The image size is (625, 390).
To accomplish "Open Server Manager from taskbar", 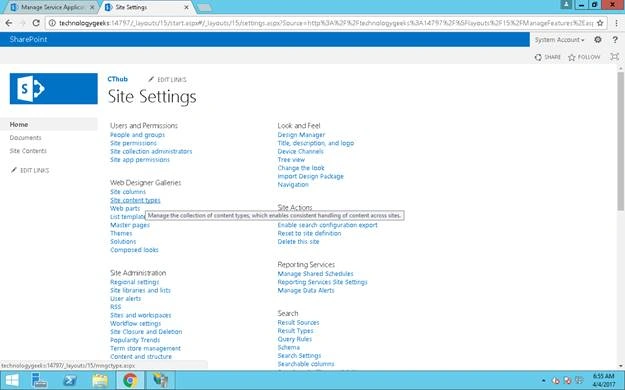I will [39, 380].
